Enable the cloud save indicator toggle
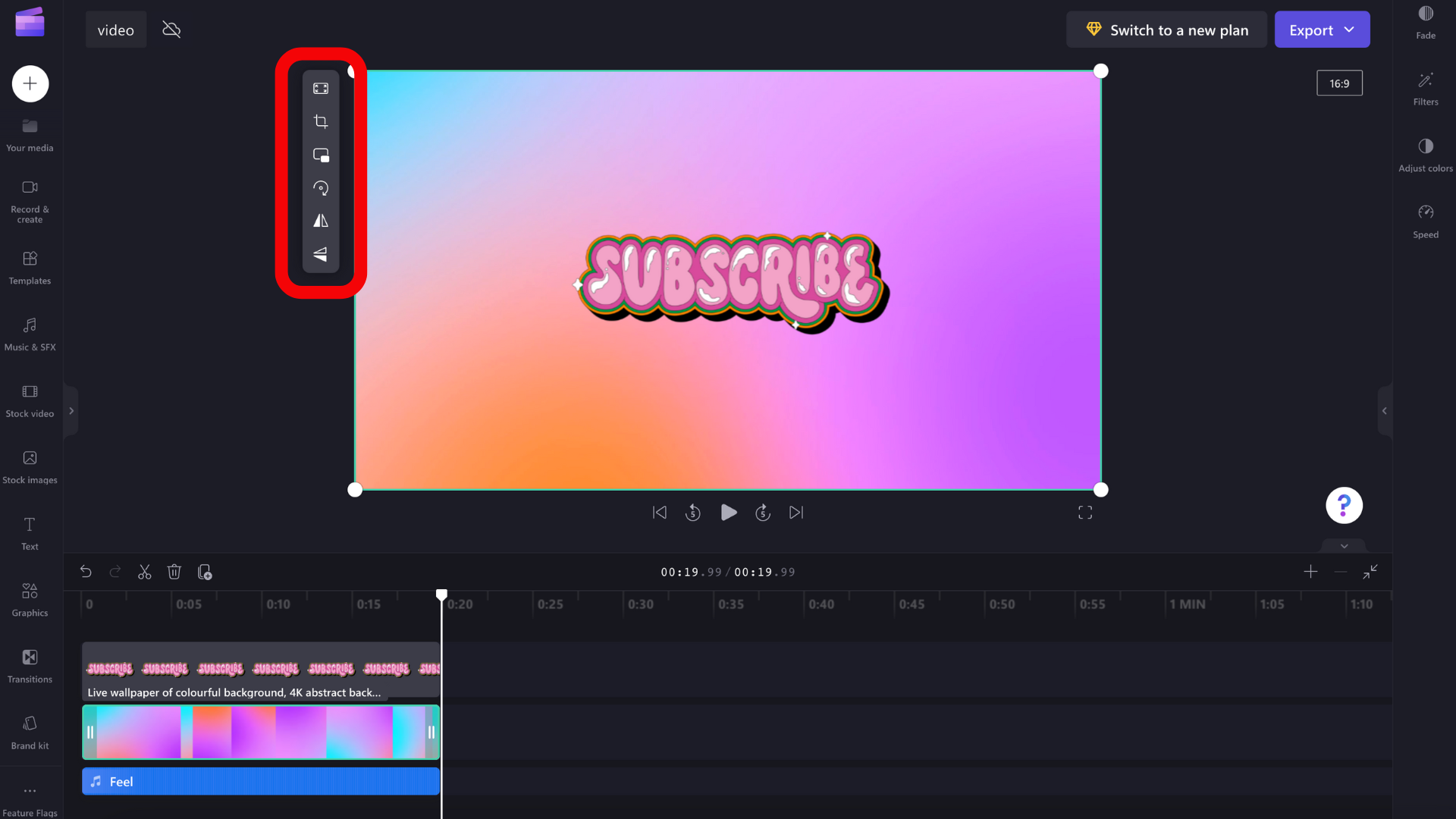The height and width of the screenshot is (819, 1456). pos(171,29)
